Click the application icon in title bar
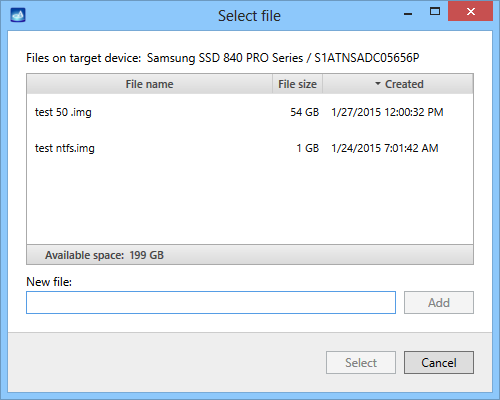 coord(18,15)
